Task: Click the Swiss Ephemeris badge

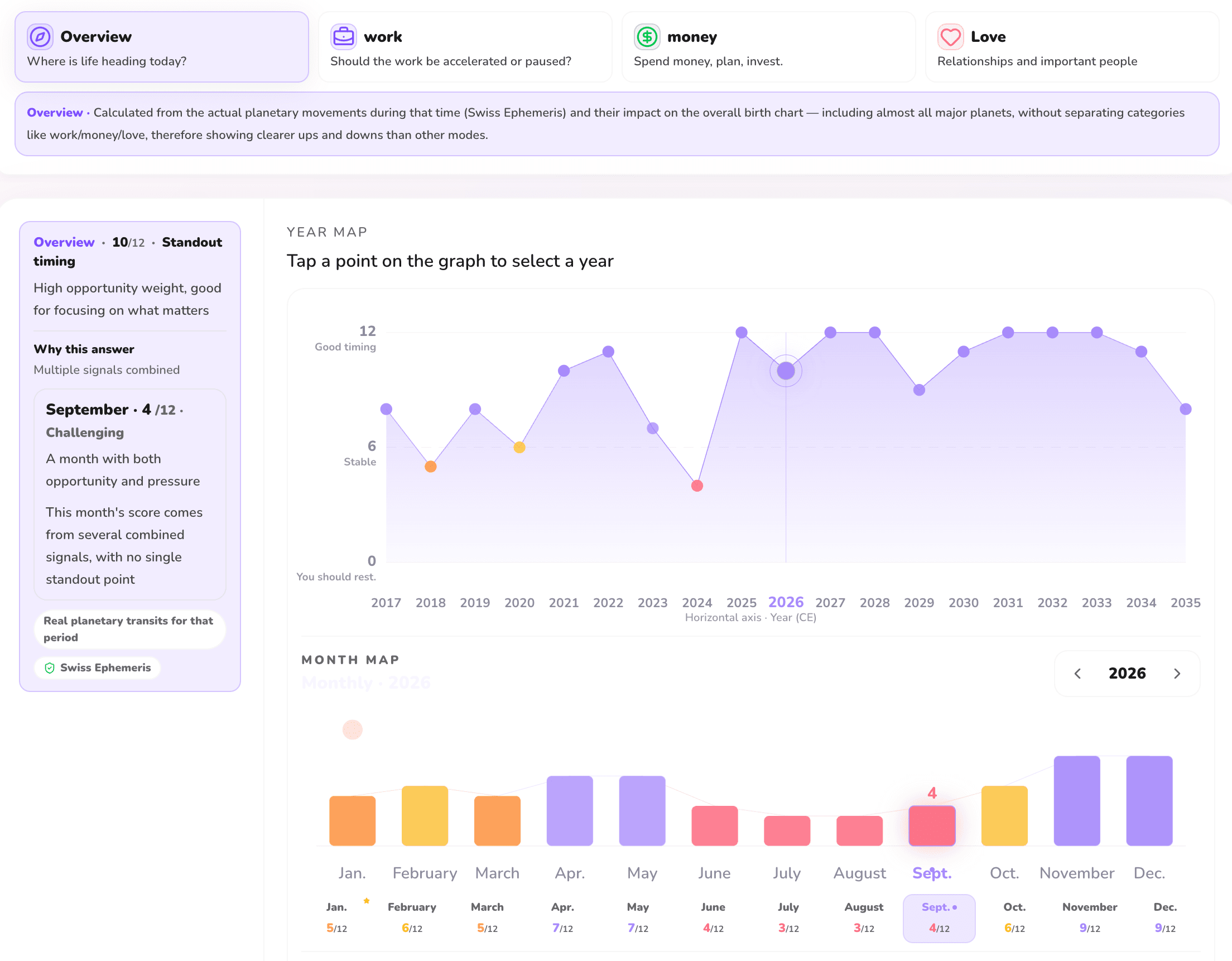Action: tap(98, 667)
